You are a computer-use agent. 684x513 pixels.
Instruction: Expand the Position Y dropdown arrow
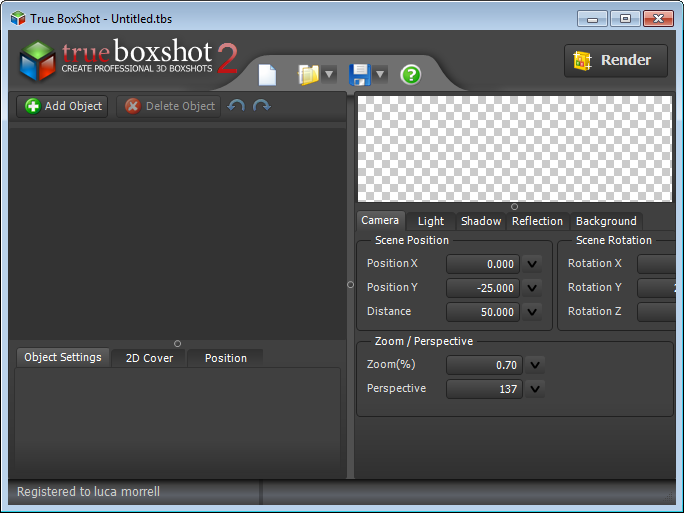coord(532,288)
